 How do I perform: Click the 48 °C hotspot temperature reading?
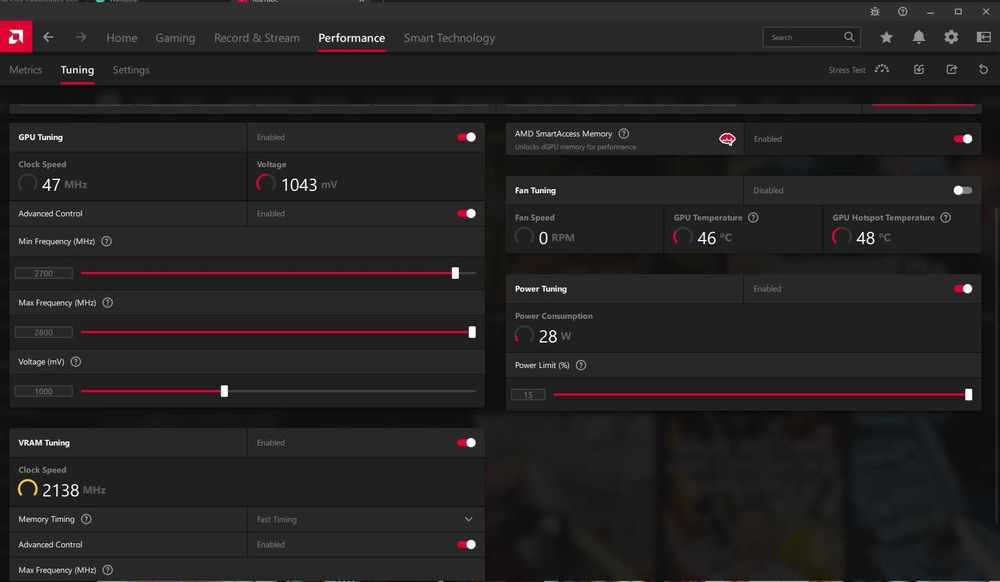pos(873,238)
